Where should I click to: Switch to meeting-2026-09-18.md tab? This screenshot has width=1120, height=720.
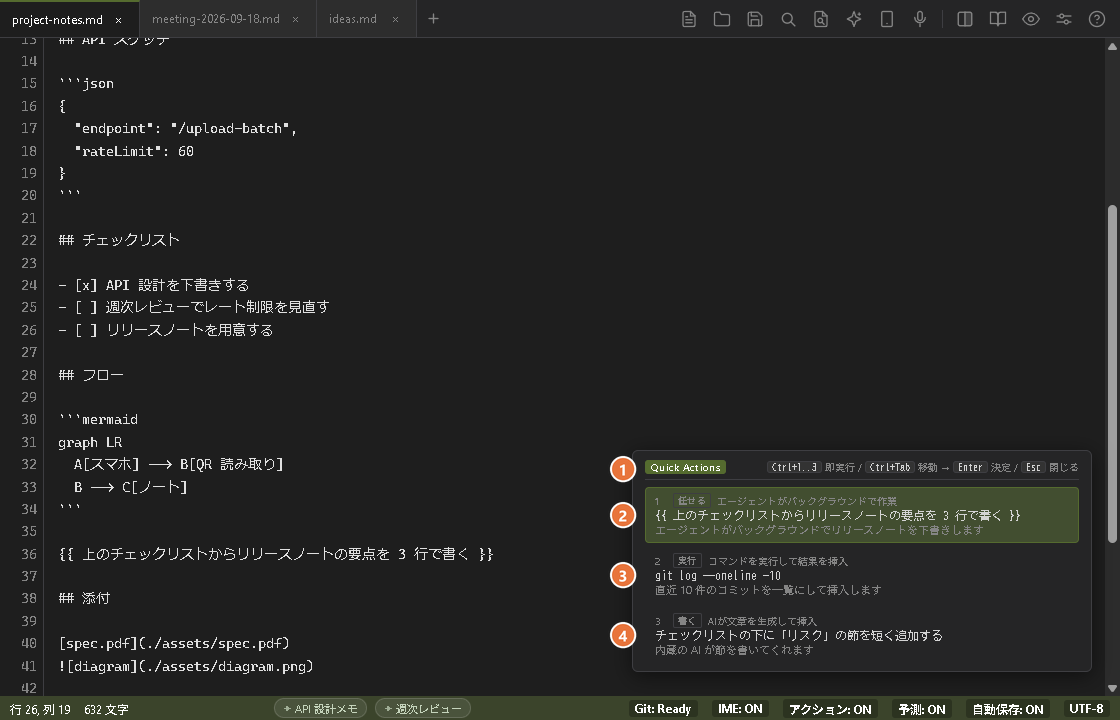228,19
